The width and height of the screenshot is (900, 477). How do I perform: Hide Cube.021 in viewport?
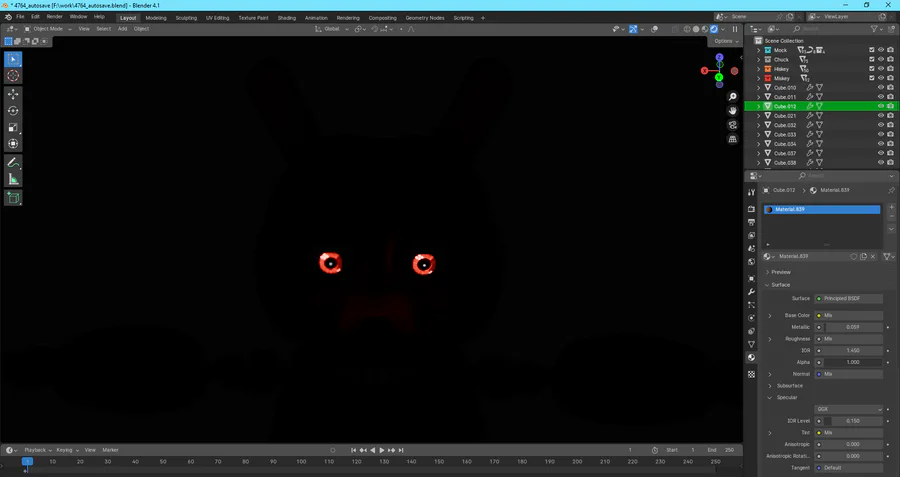[x=881, y=116]
